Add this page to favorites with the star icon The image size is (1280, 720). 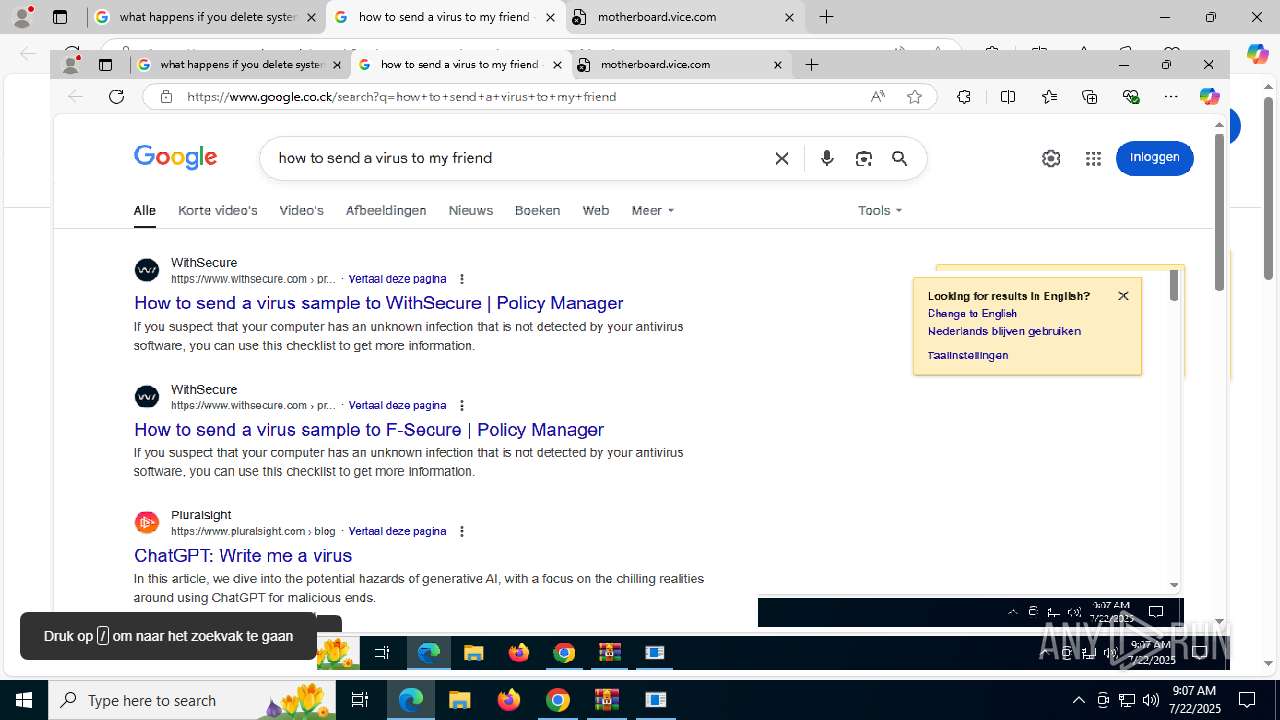point(914,96)
